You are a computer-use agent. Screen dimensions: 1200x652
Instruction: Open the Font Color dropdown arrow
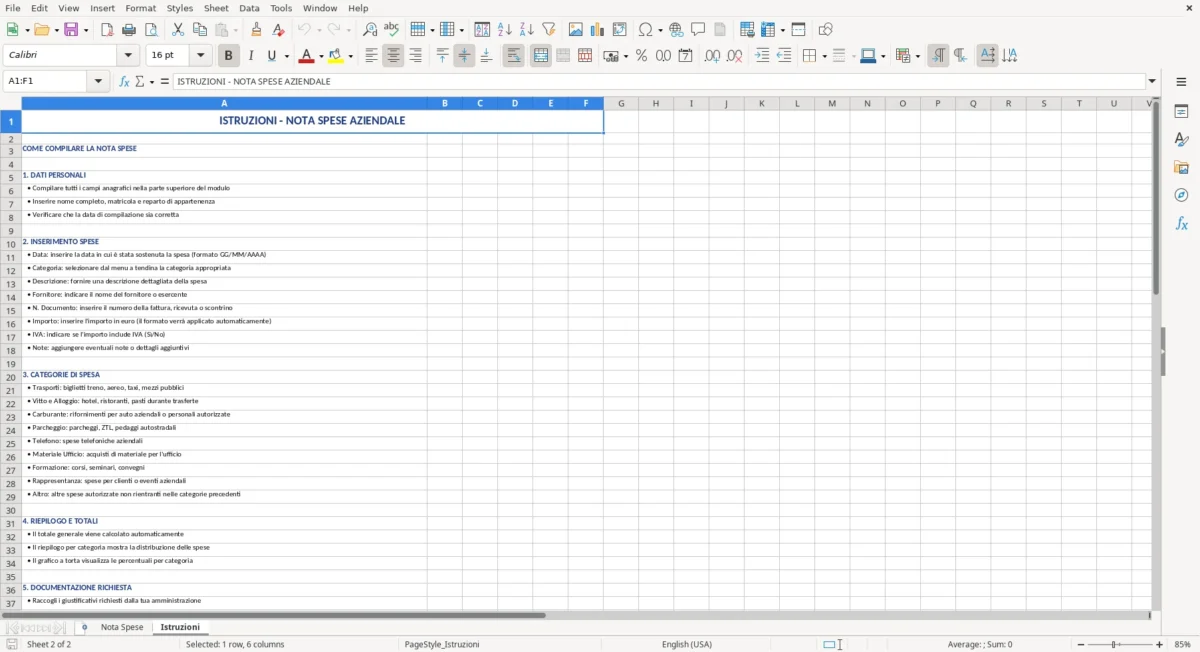tap(320, 56)
